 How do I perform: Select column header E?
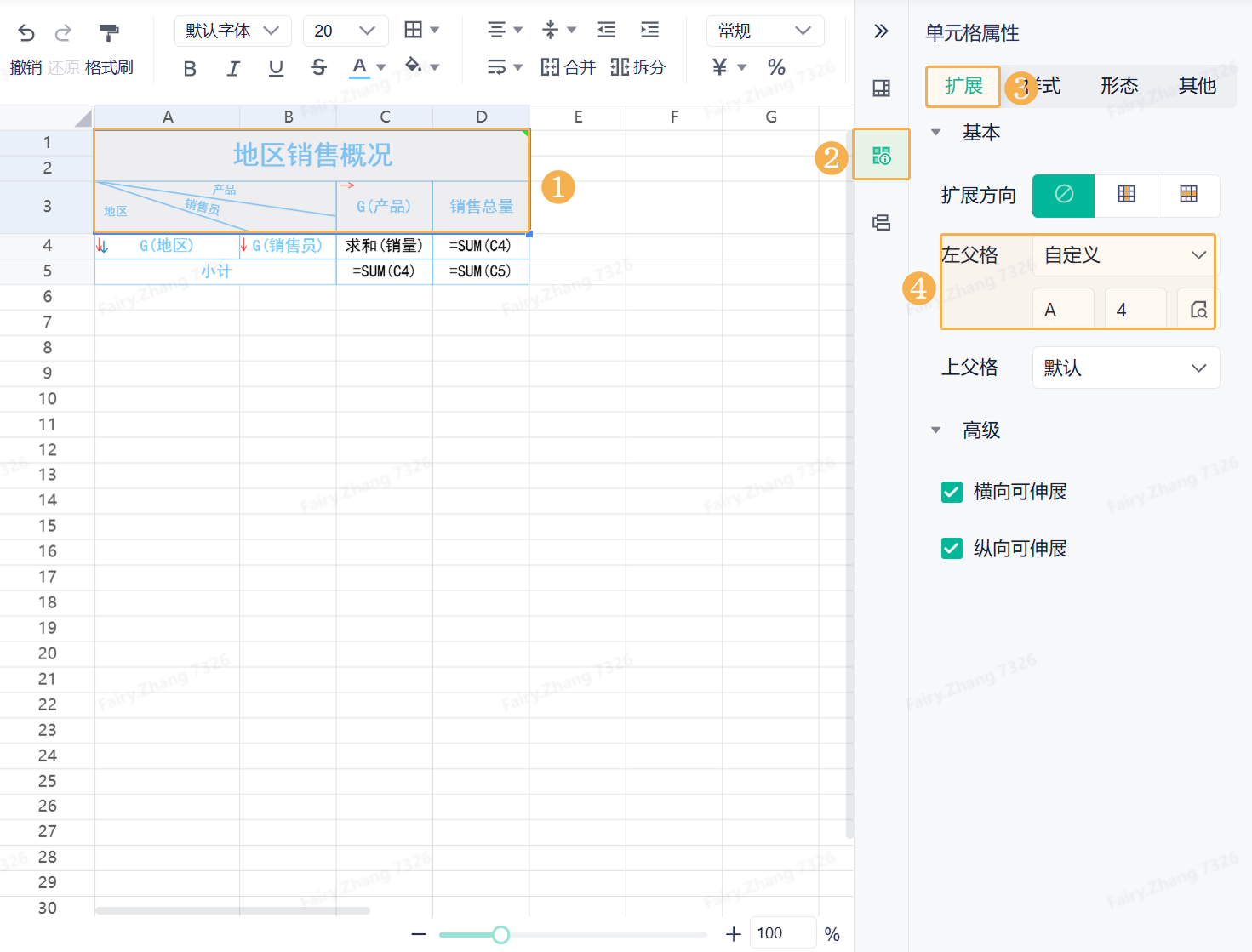pyautogui.click(x=578, y=117)
